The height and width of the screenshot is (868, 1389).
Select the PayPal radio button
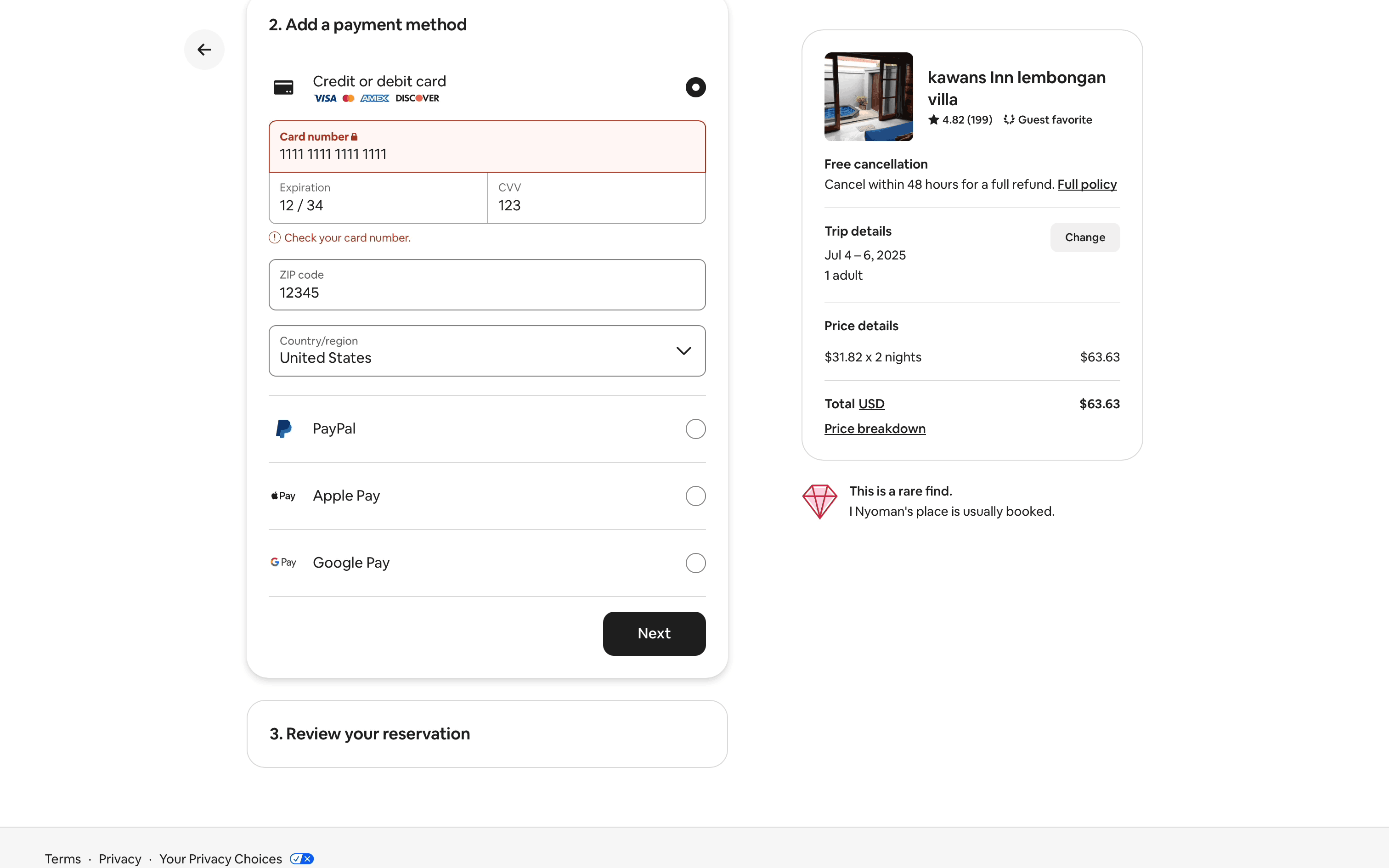tap(695, 429)
